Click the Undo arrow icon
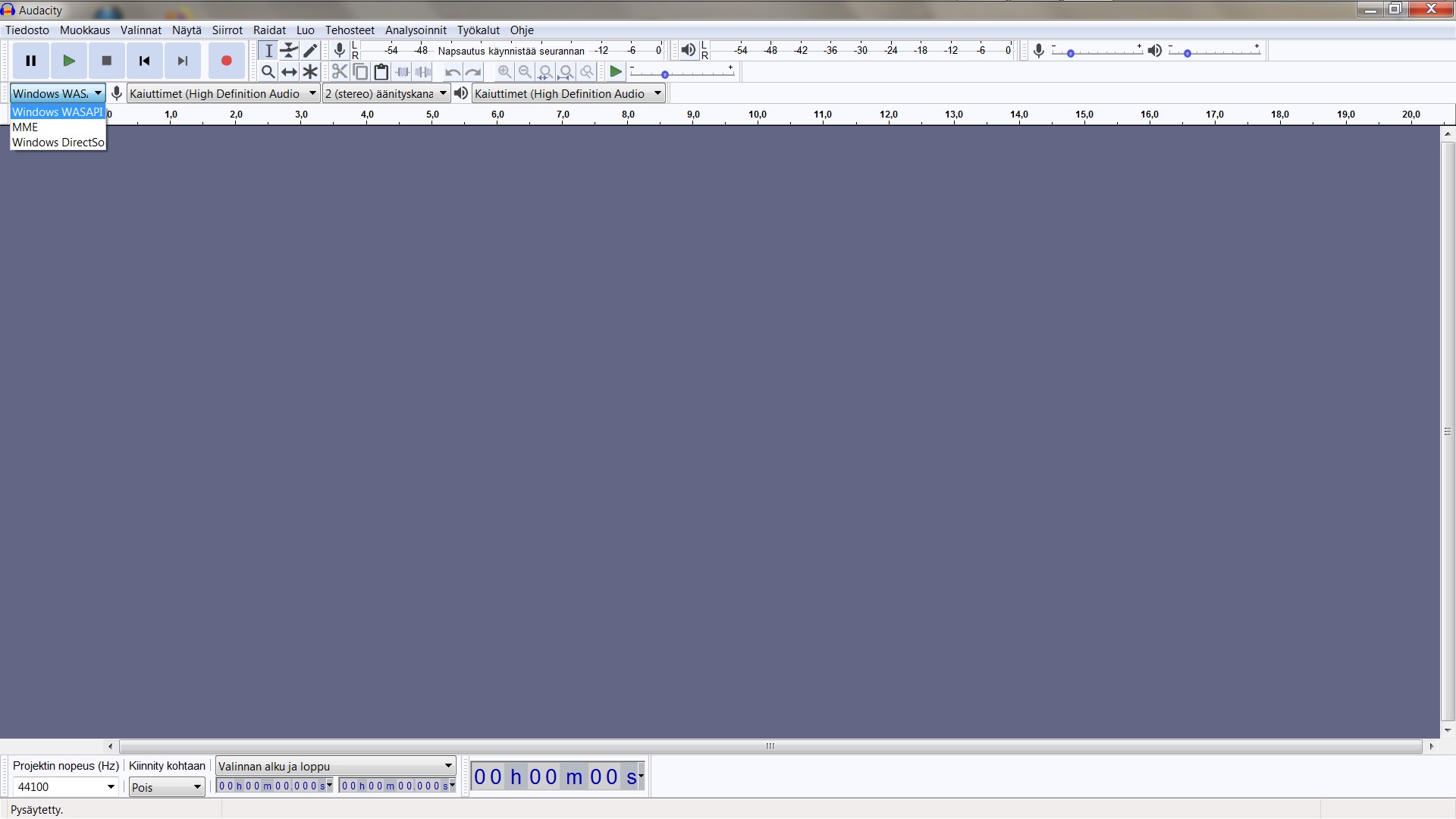 click(x=453, y=72)
